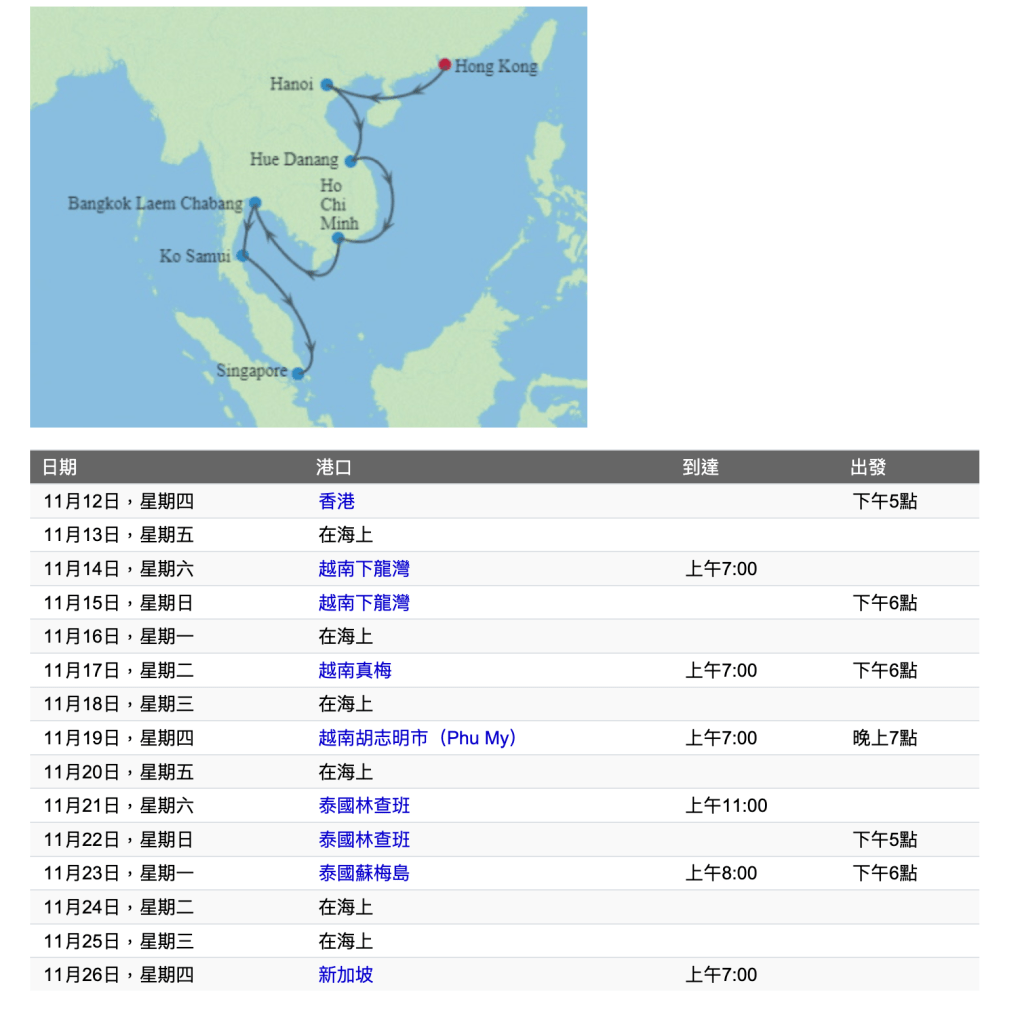
Task: Click the red Hong Kong marker on map
Action: (445, 65)
